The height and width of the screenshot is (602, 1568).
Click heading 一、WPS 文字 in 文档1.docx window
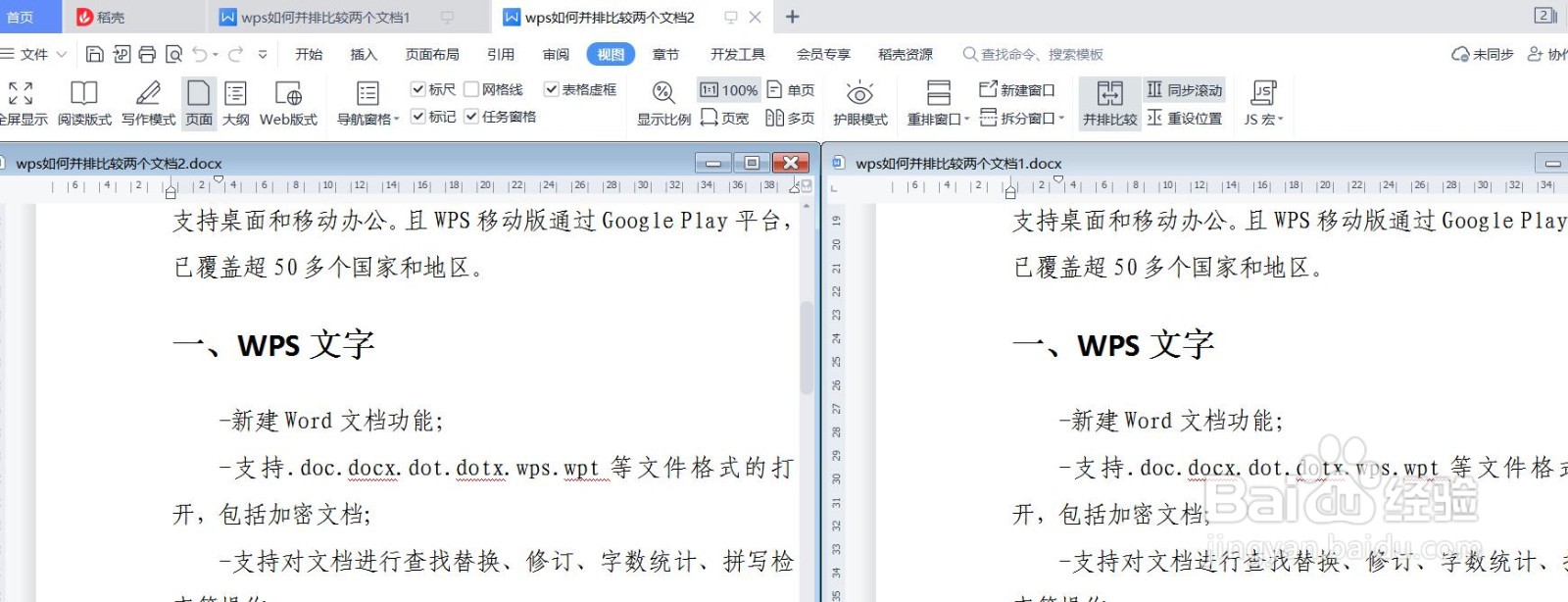[1113, 345]
